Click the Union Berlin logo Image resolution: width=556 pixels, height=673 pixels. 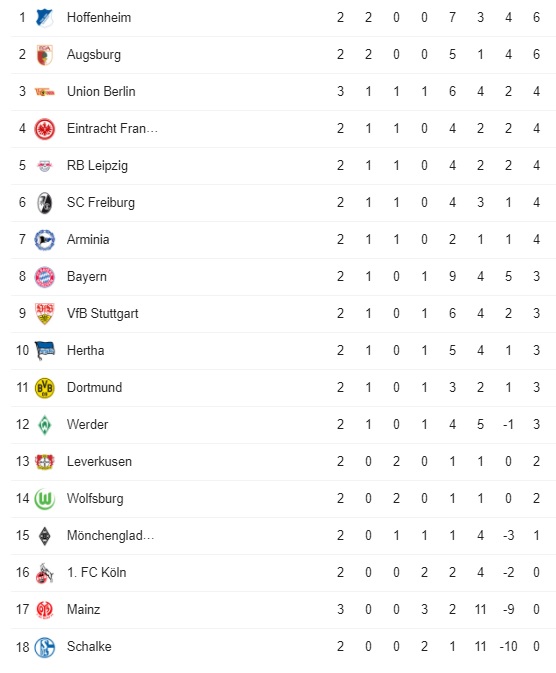pyautogui.click(x=44, y=92)
